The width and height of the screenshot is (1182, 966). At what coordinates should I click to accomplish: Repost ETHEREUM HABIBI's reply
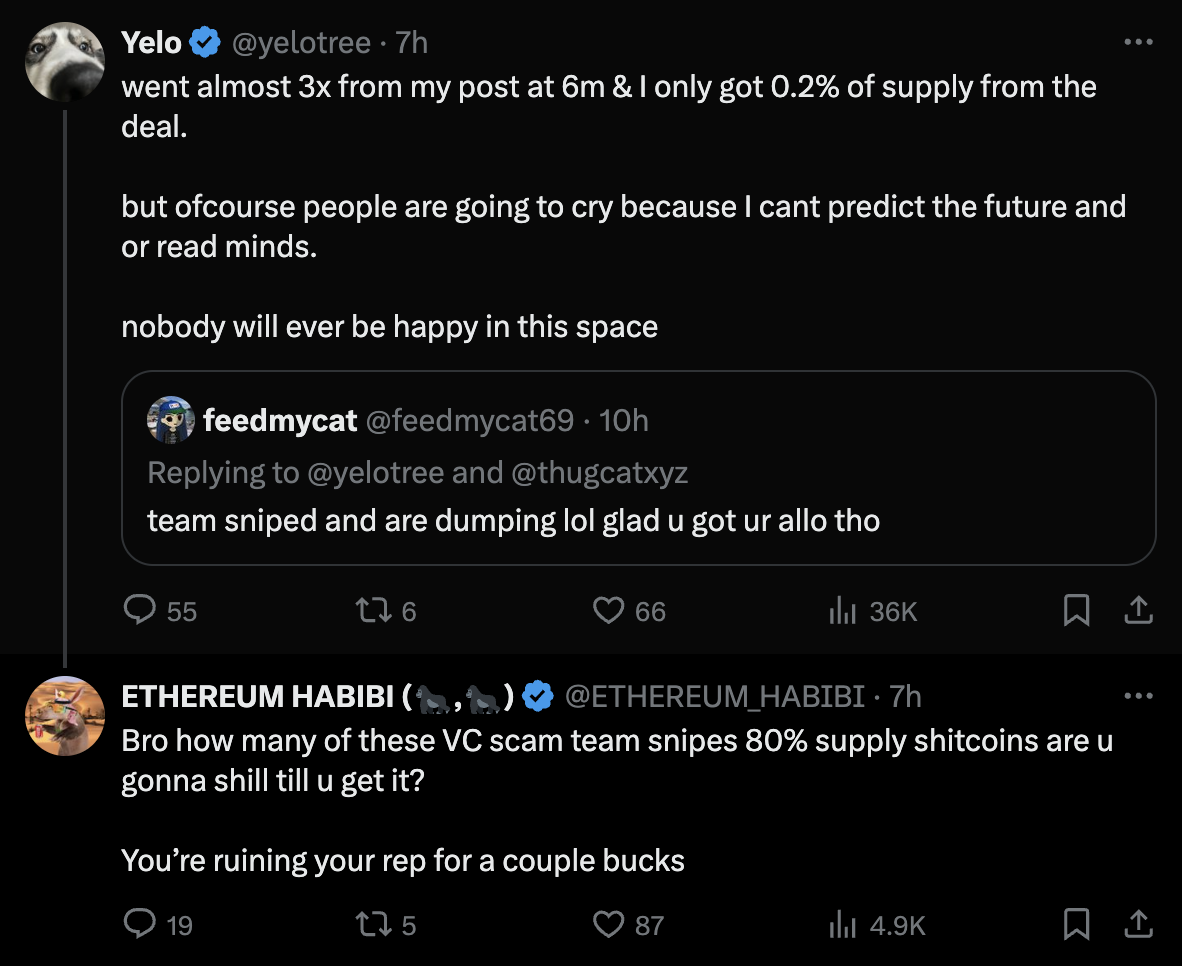(371, 925)
